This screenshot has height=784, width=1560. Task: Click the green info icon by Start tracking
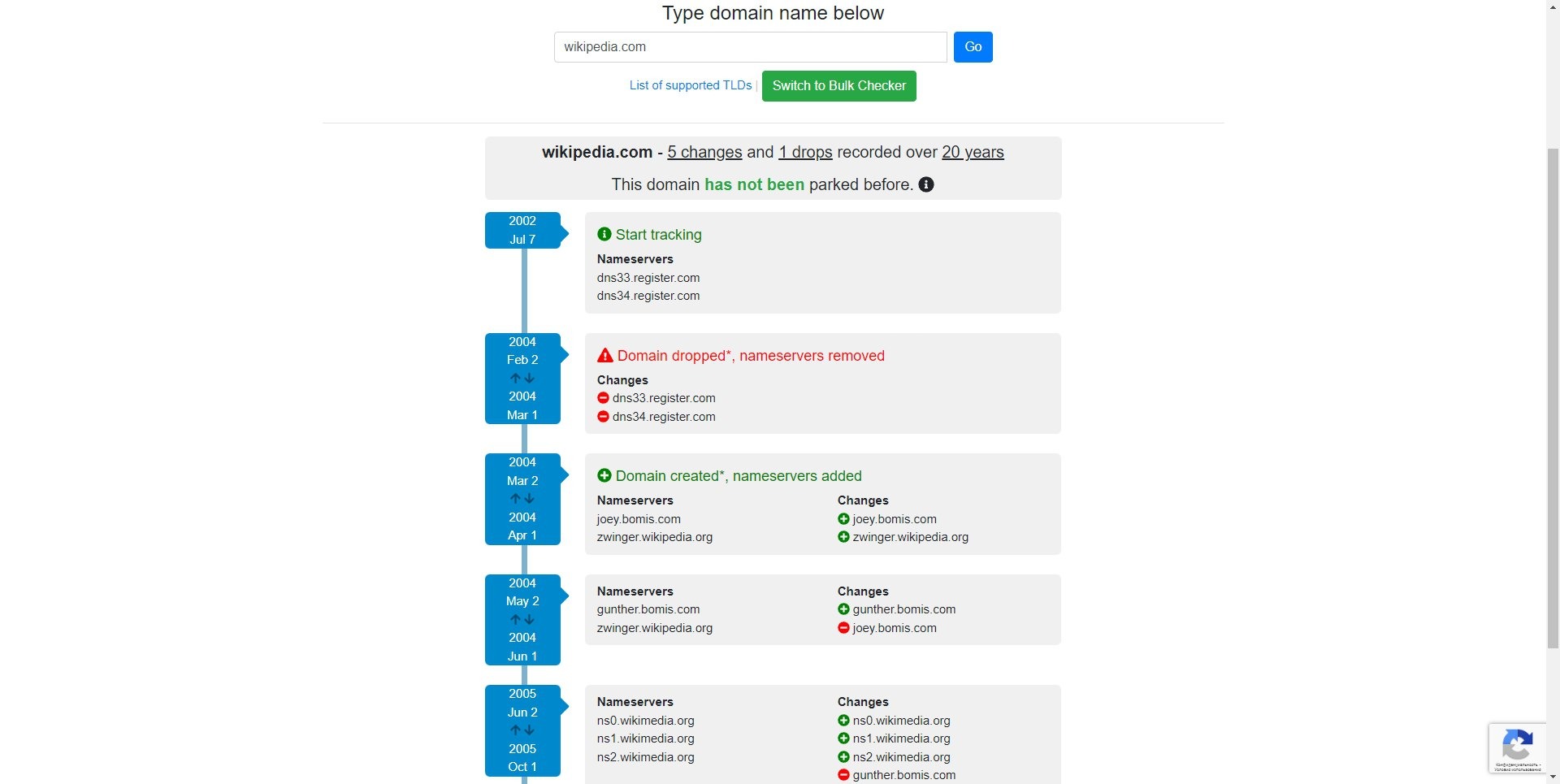pyautogui.click(x=604, y=234)
